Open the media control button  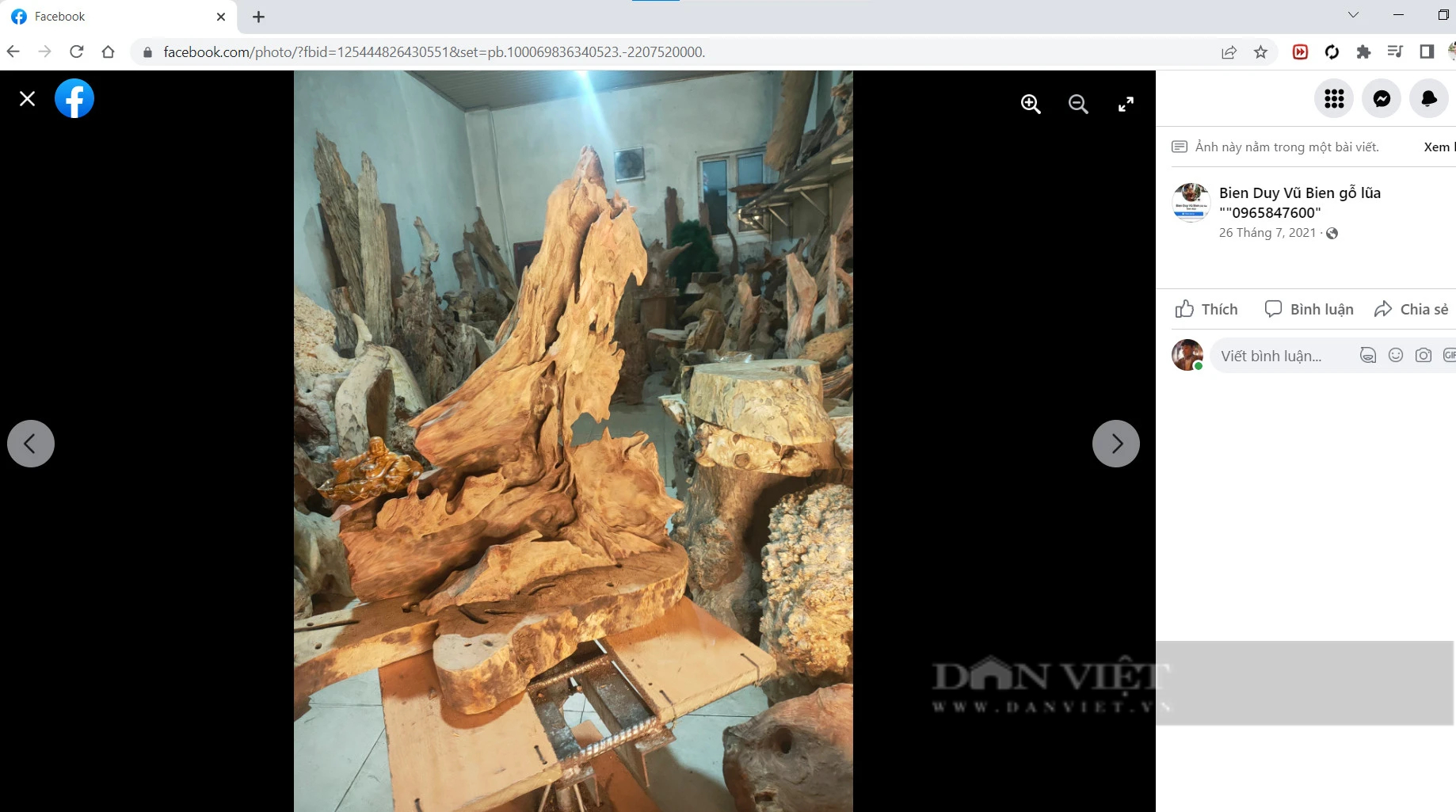pos(1395,52)
